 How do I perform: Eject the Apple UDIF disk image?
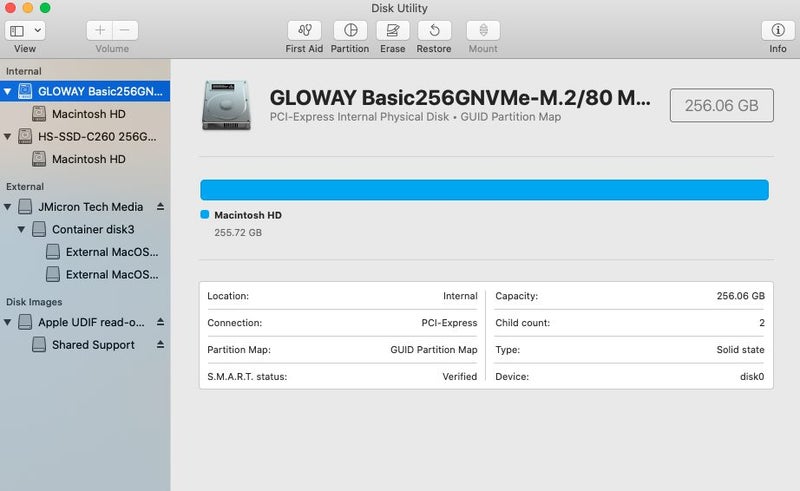160,322
